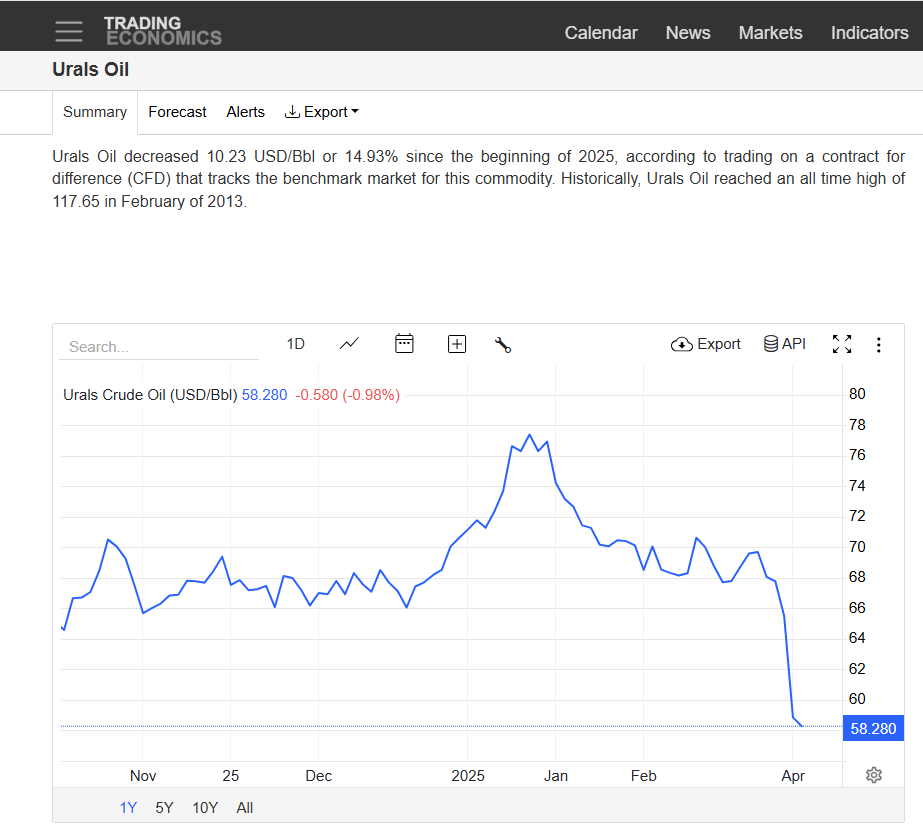The width and height of the screenshot is (923, 830).
Task: Click the plus icon to add comparison
Action: point(457,344)
